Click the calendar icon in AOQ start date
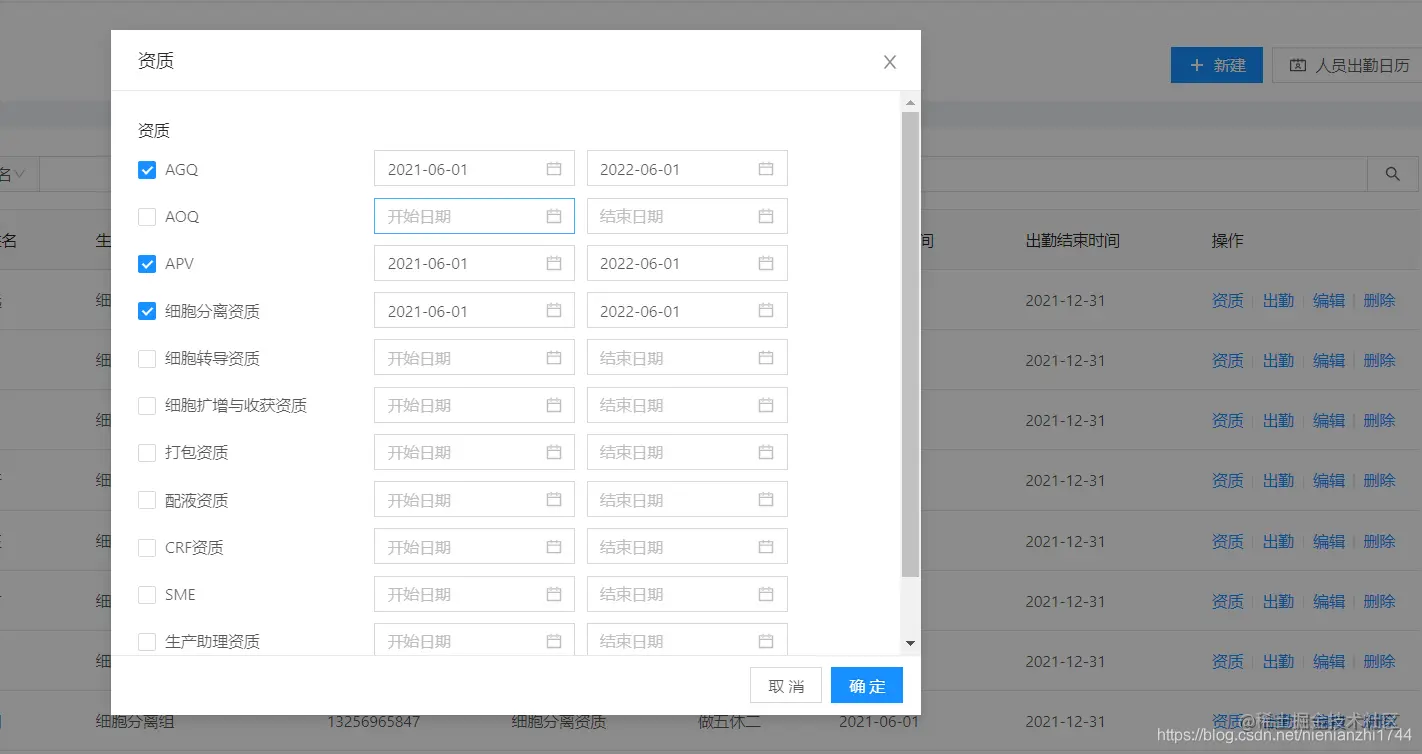The width and height of the screenshot is (1422, 754). [554, 216]
